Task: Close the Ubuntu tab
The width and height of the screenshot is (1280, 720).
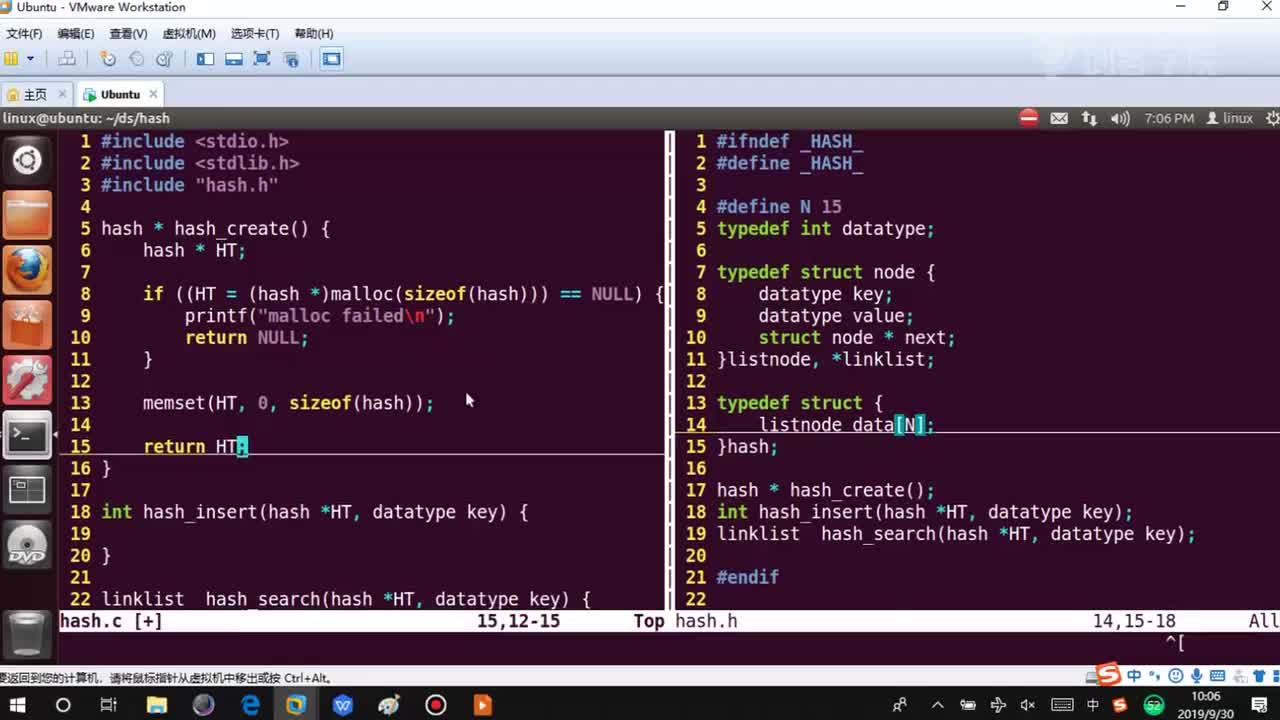Action: [153, 94]
